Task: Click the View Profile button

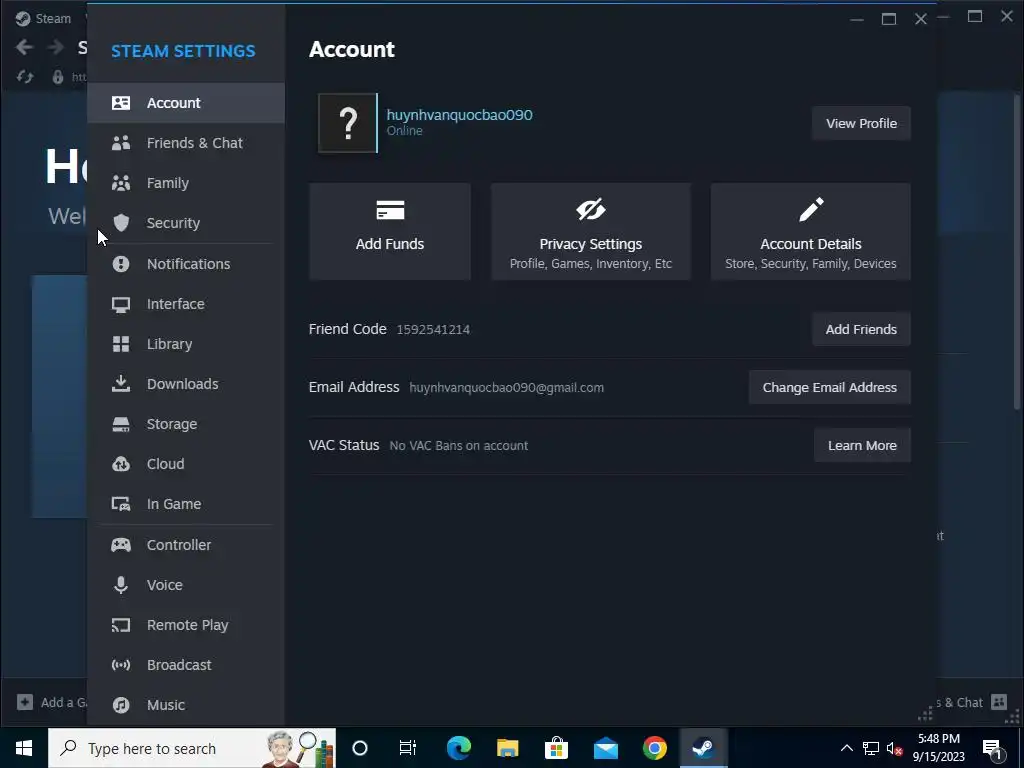Action: tap(861, 123)
